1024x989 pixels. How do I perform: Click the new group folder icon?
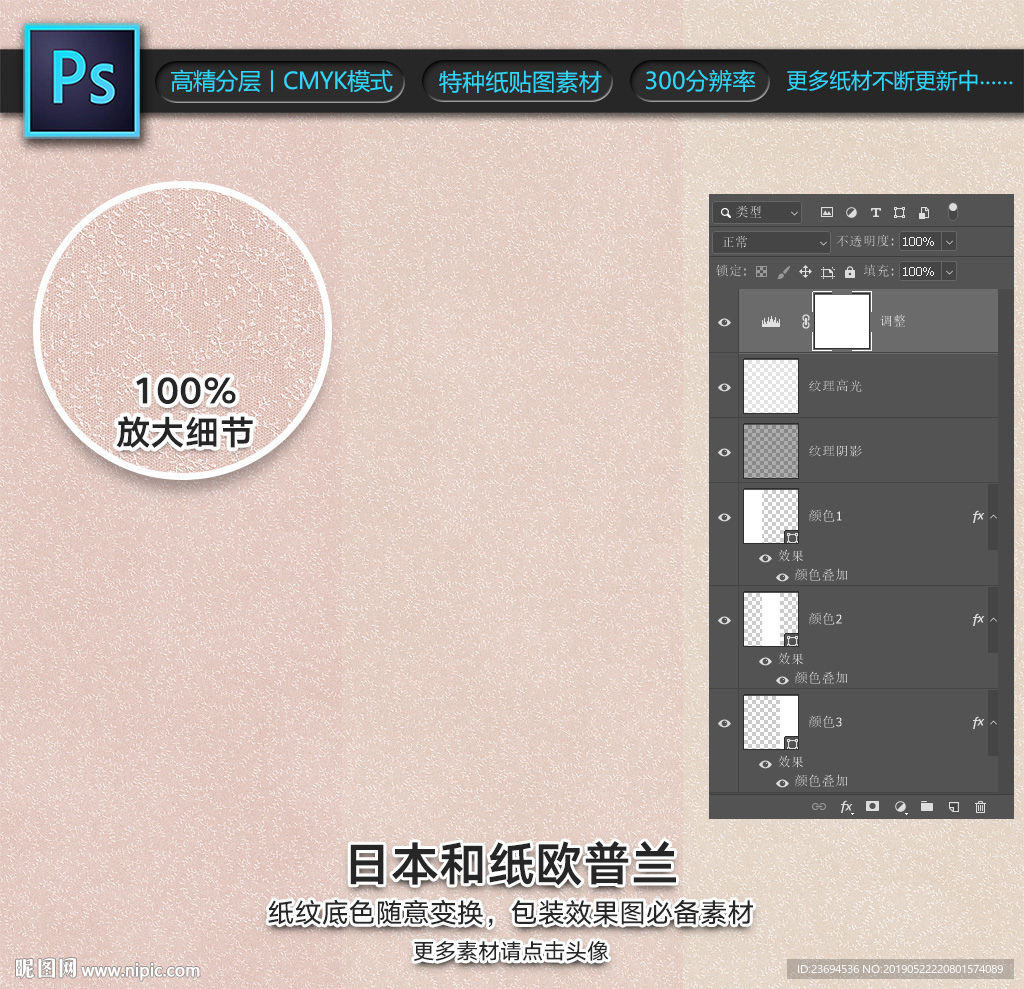[x=927, y=806]
